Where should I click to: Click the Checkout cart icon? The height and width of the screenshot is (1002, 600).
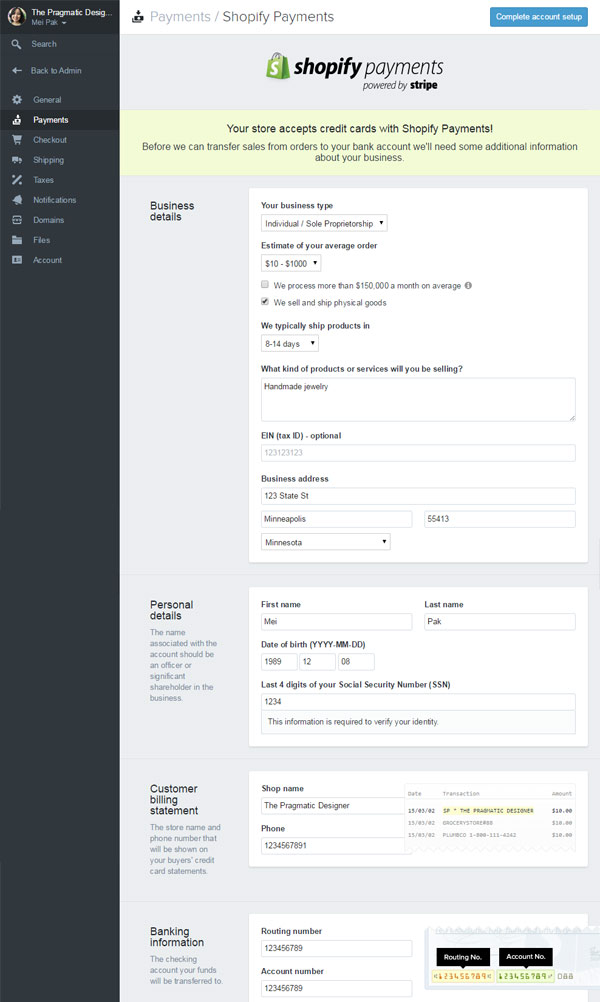click(17, 140)
